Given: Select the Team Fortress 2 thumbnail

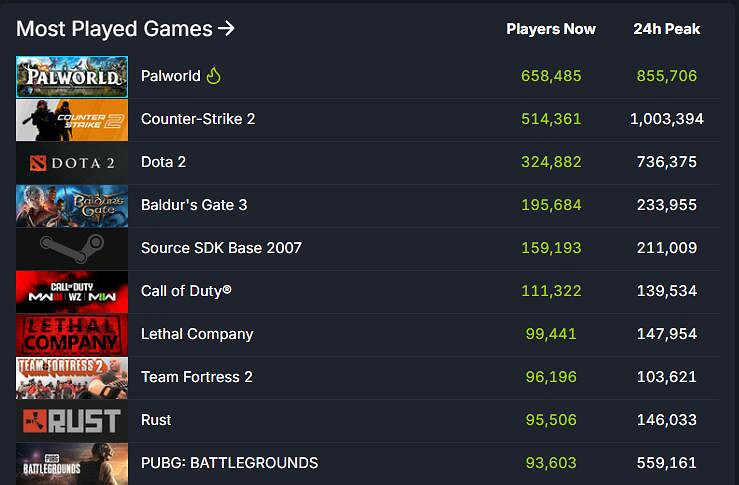Looking at the screenshot, I should [x=72, y=378].
